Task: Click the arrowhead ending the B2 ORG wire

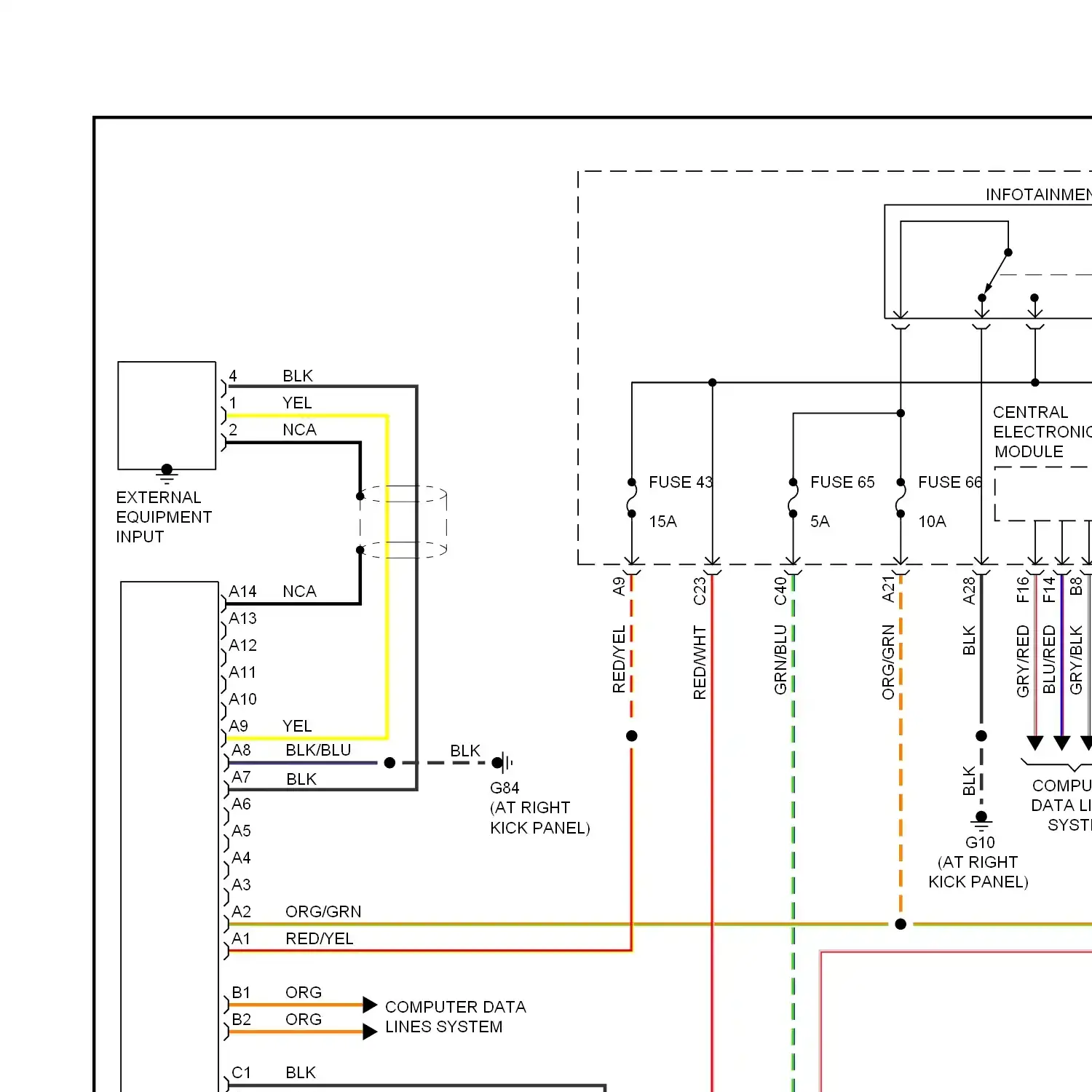Action: pyautogui.click(x=370, y=1032)
